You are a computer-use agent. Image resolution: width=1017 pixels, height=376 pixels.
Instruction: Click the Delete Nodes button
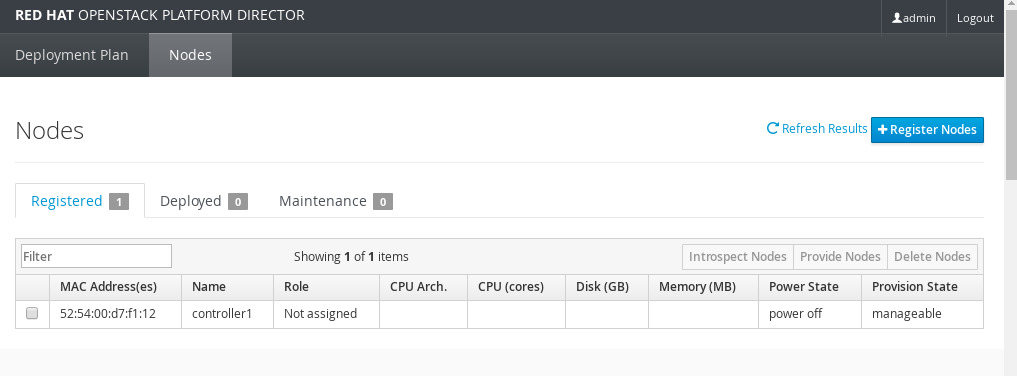(932, 257)
